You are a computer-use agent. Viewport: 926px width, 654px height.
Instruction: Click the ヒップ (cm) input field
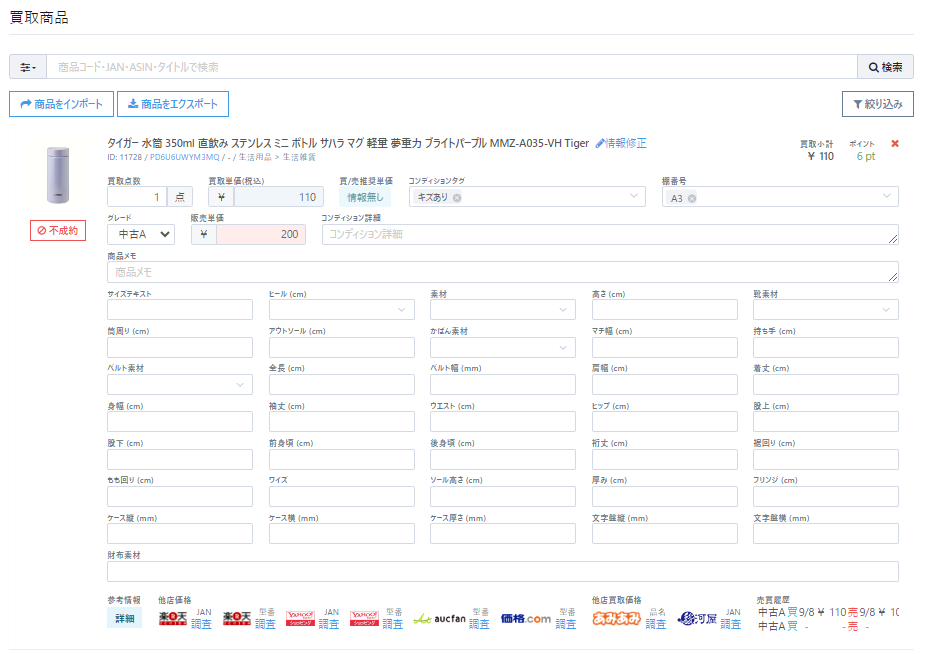click(x=665, y=422)
